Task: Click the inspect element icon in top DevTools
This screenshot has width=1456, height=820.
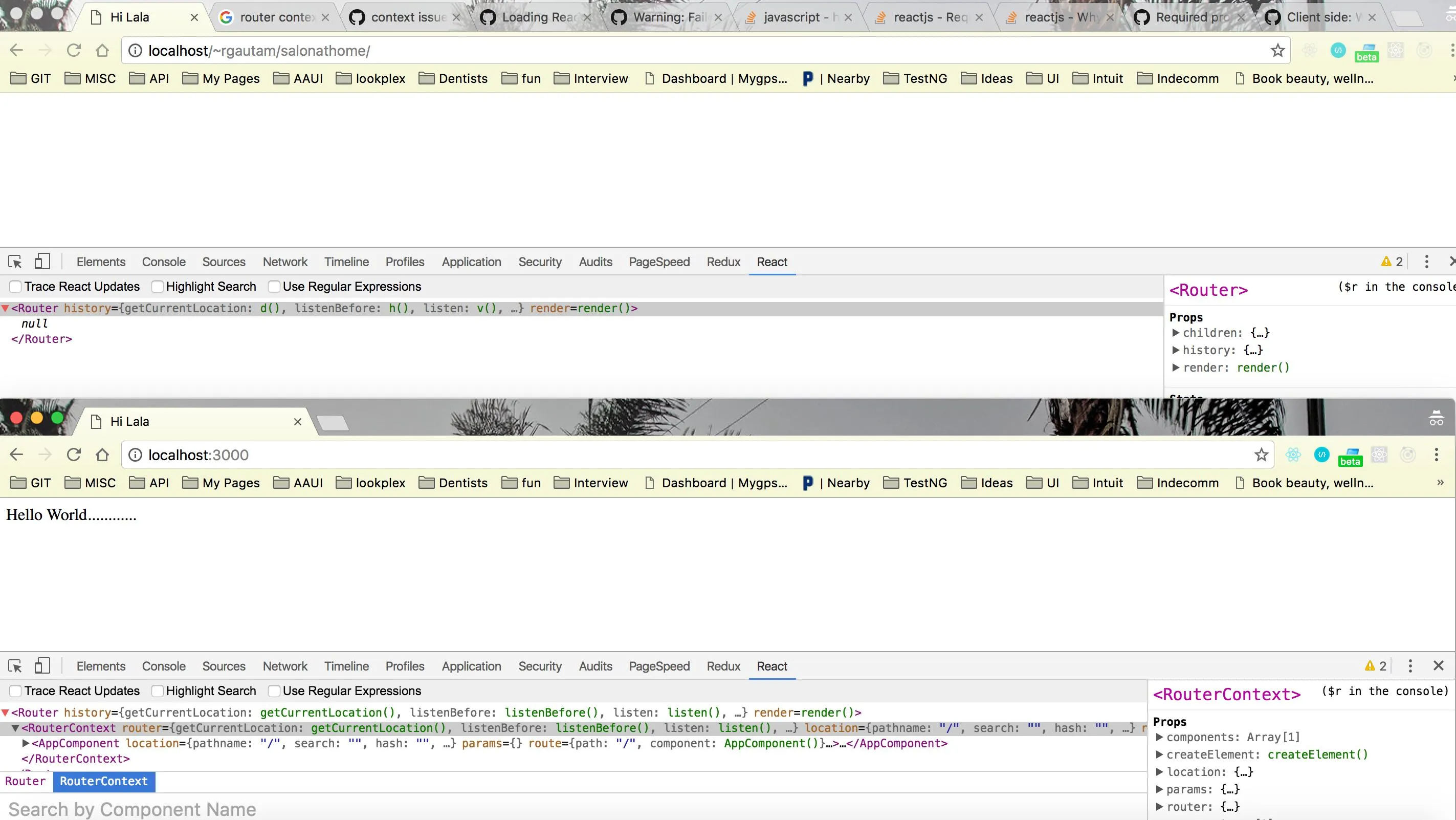Action: [15, 262]
